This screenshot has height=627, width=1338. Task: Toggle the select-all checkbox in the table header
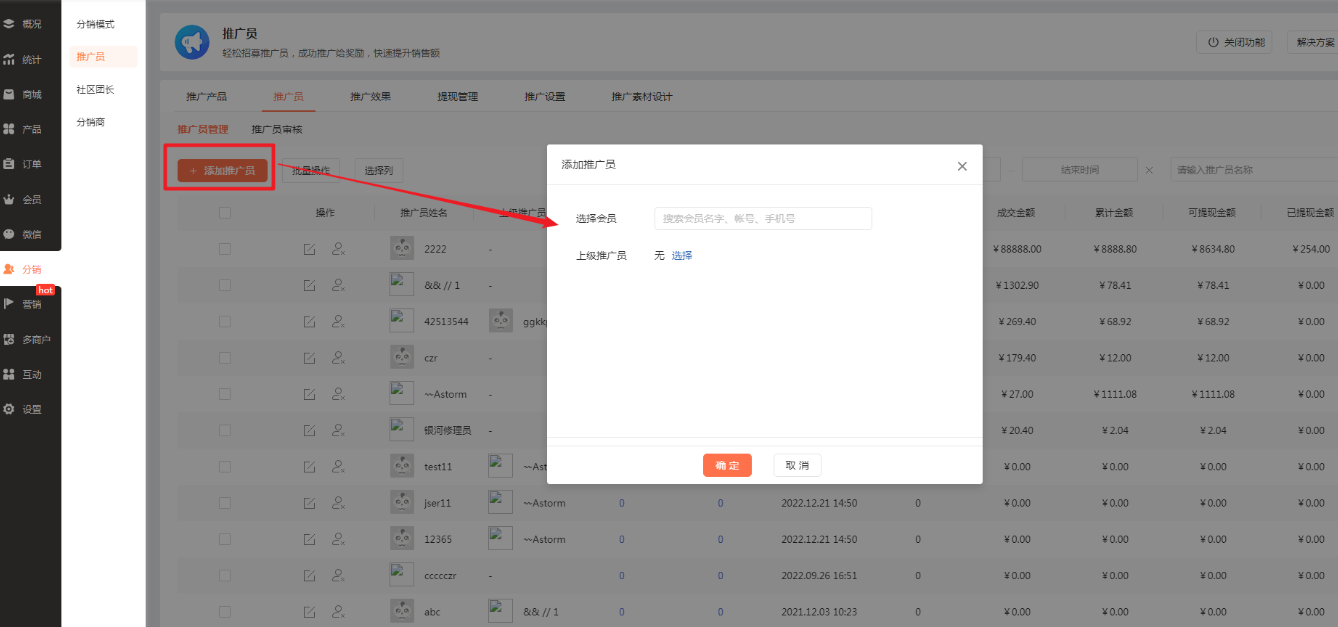[224, 212]
